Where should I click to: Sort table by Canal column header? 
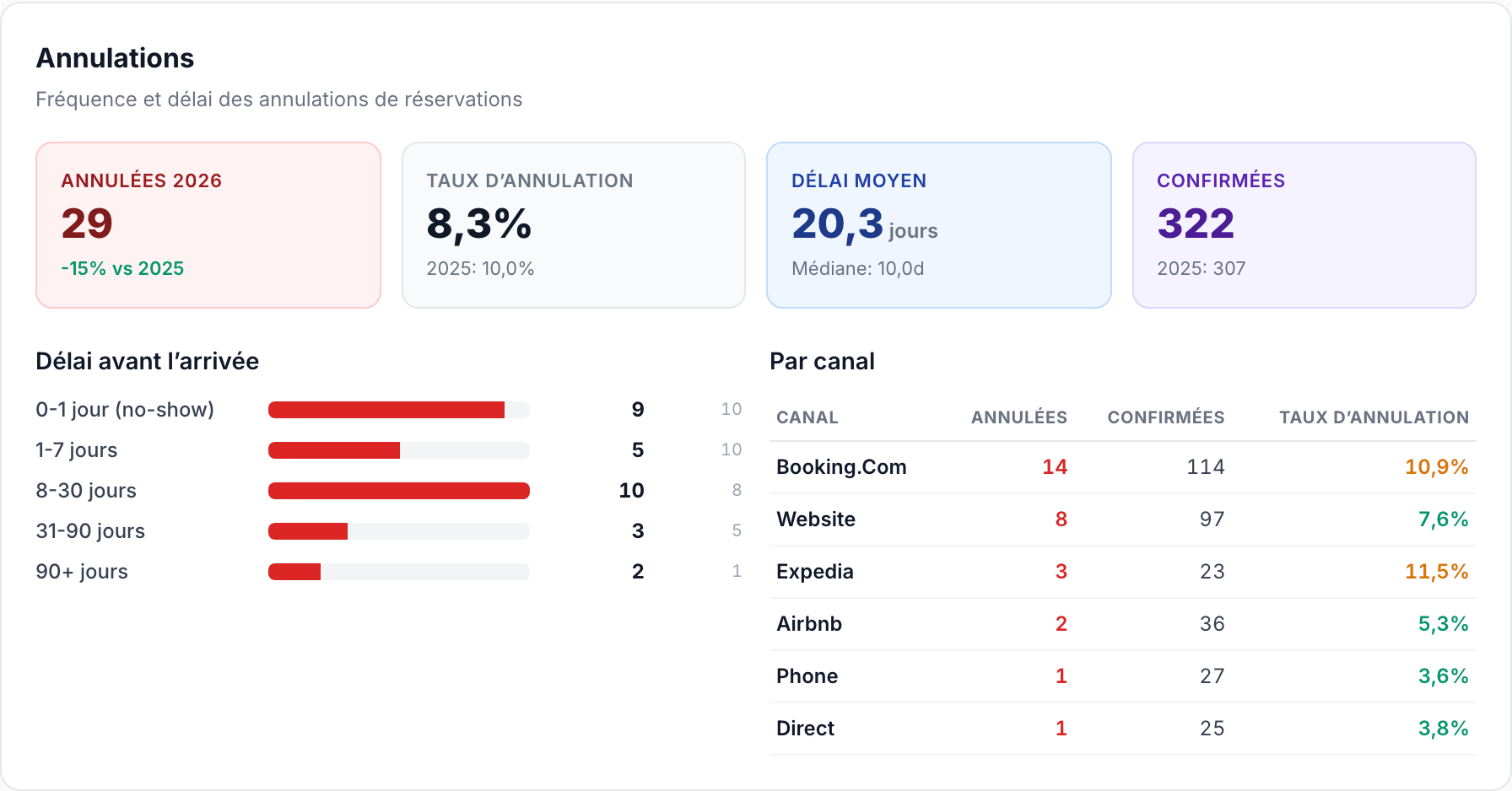tap(807, 417)
